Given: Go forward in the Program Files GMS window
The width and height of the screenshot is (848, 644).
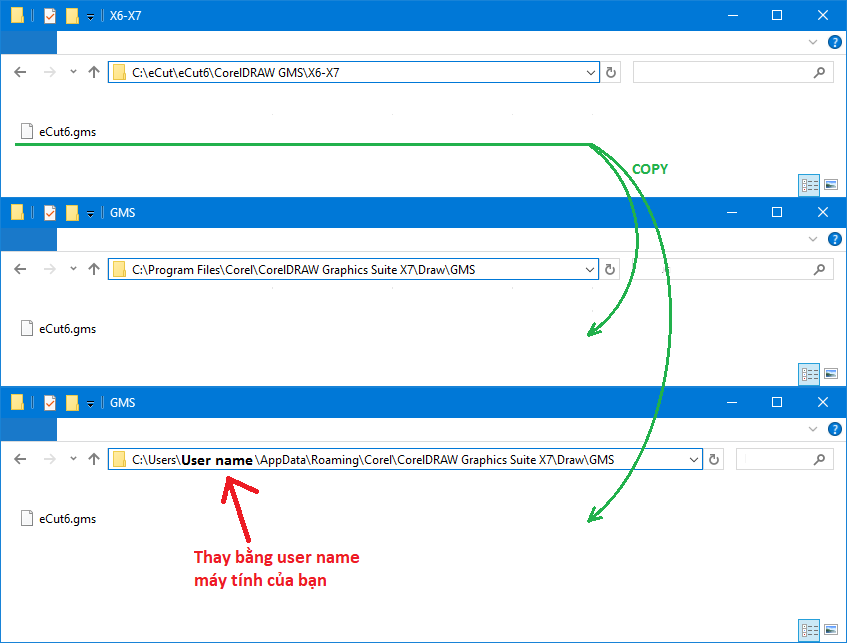Looking at the screenshot, I should 49,269.
